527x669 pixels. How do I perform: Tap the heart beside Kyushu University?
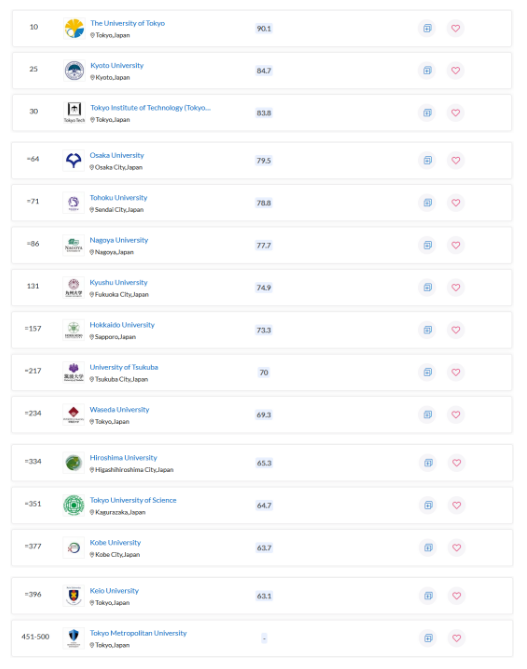coord(456,287)
